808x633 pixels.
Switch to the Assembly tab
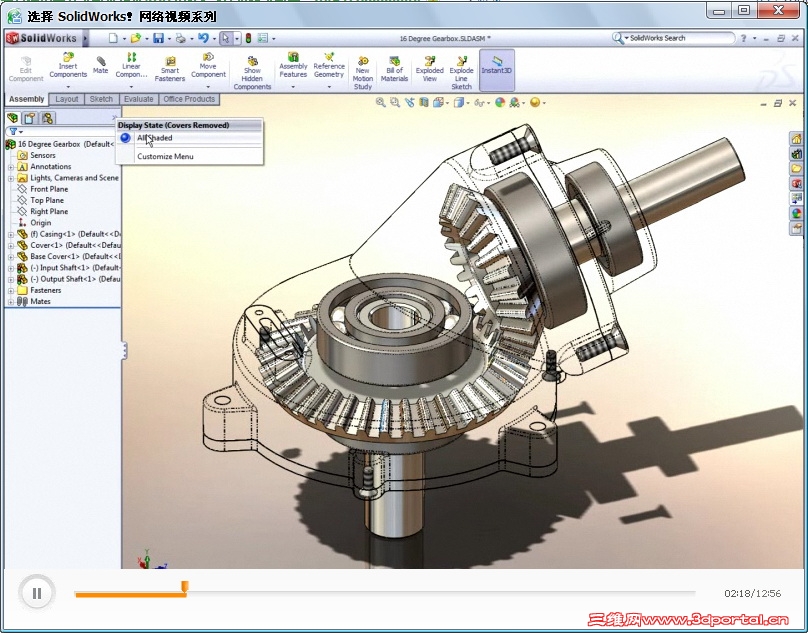pos(27,99)
